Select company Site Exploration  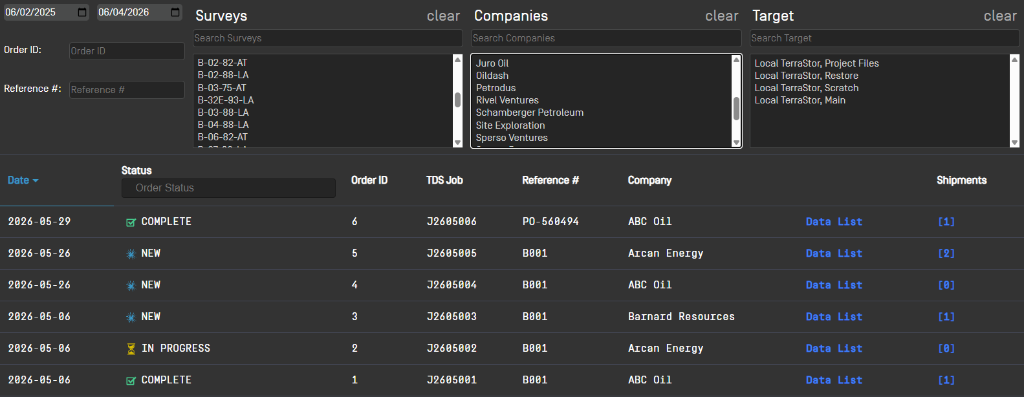[x=510, y=125]
